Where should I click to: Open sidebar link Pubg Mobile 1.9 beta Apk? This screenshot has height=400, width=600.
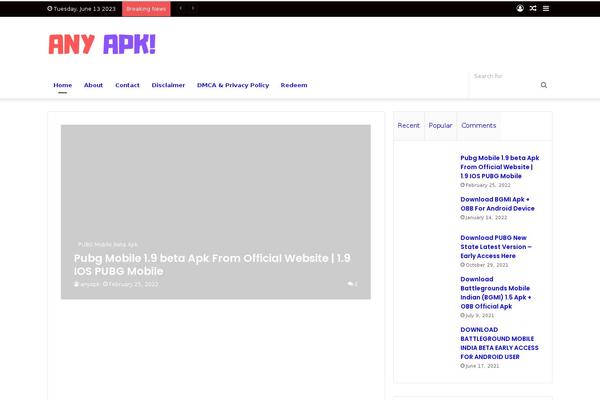[x=499, y=167]
